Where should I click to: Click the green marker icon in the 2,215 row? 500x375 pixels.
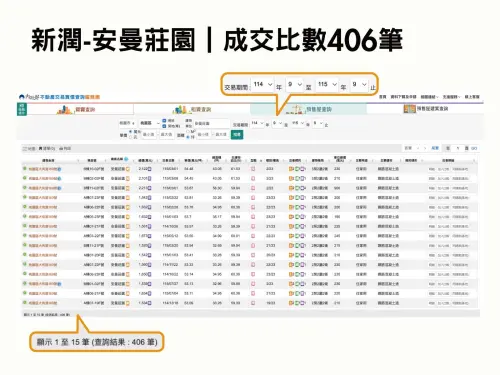(25, 188)
